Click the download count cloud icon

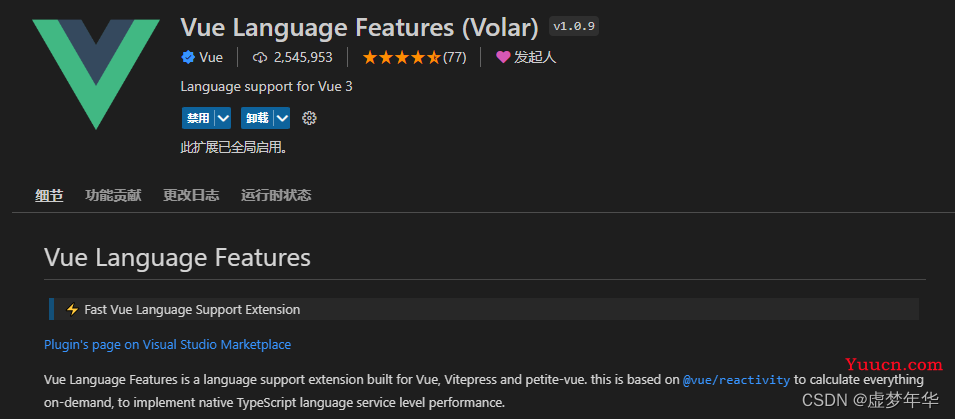pos(259,57)
